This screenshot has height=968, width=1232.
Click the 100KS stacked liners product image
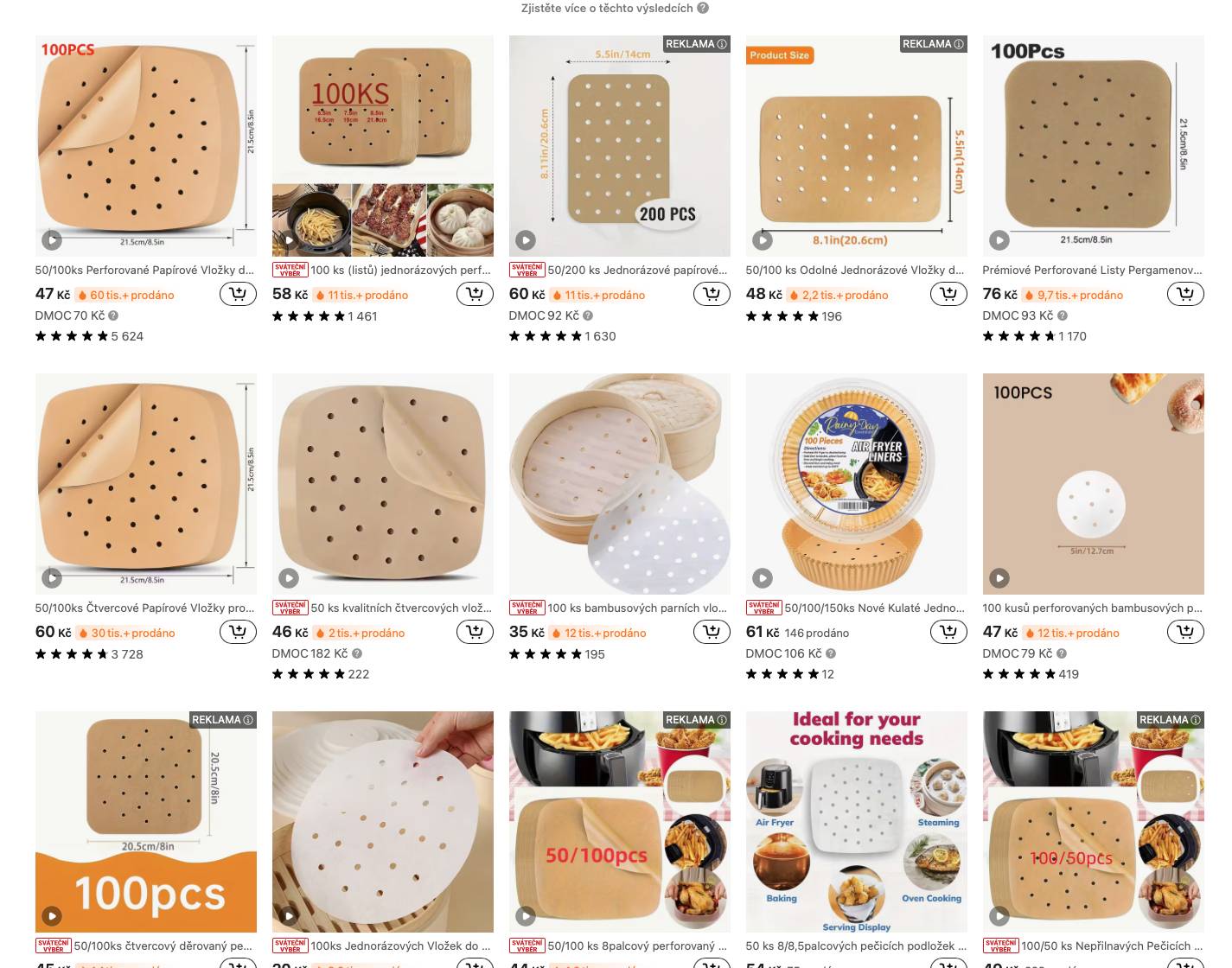coord(382,146)
